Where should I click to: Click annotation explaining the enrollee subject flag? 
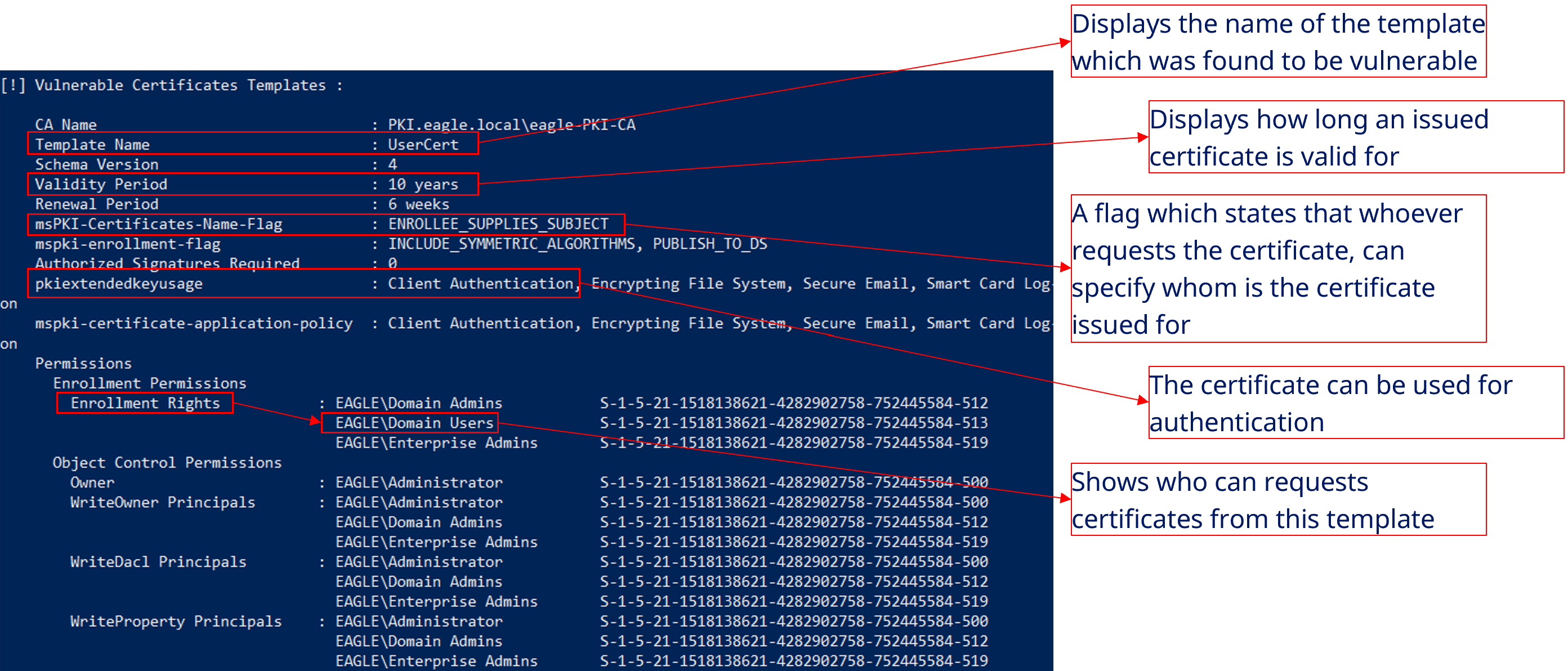(x=1277, y=269)
